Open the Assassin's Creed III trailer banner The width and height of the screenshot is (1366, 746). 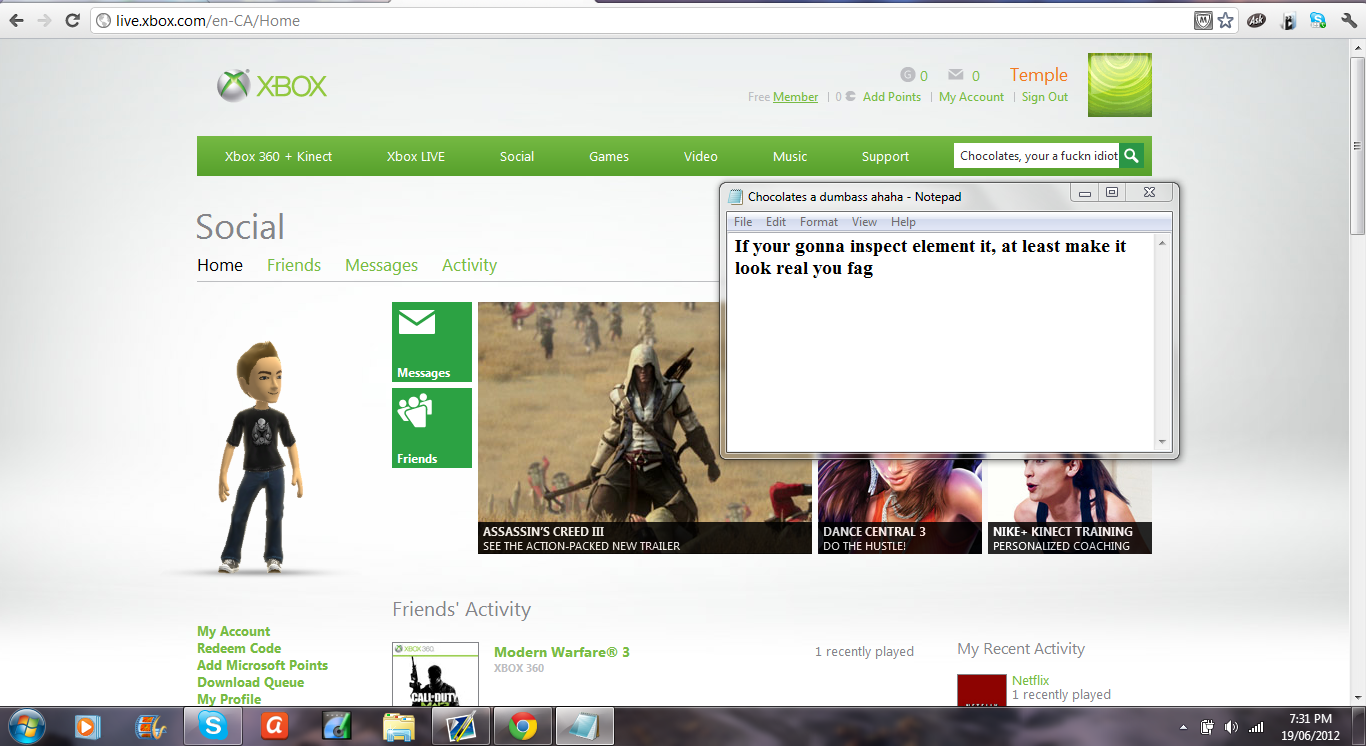pyautogui.click(x=645, y=428)
